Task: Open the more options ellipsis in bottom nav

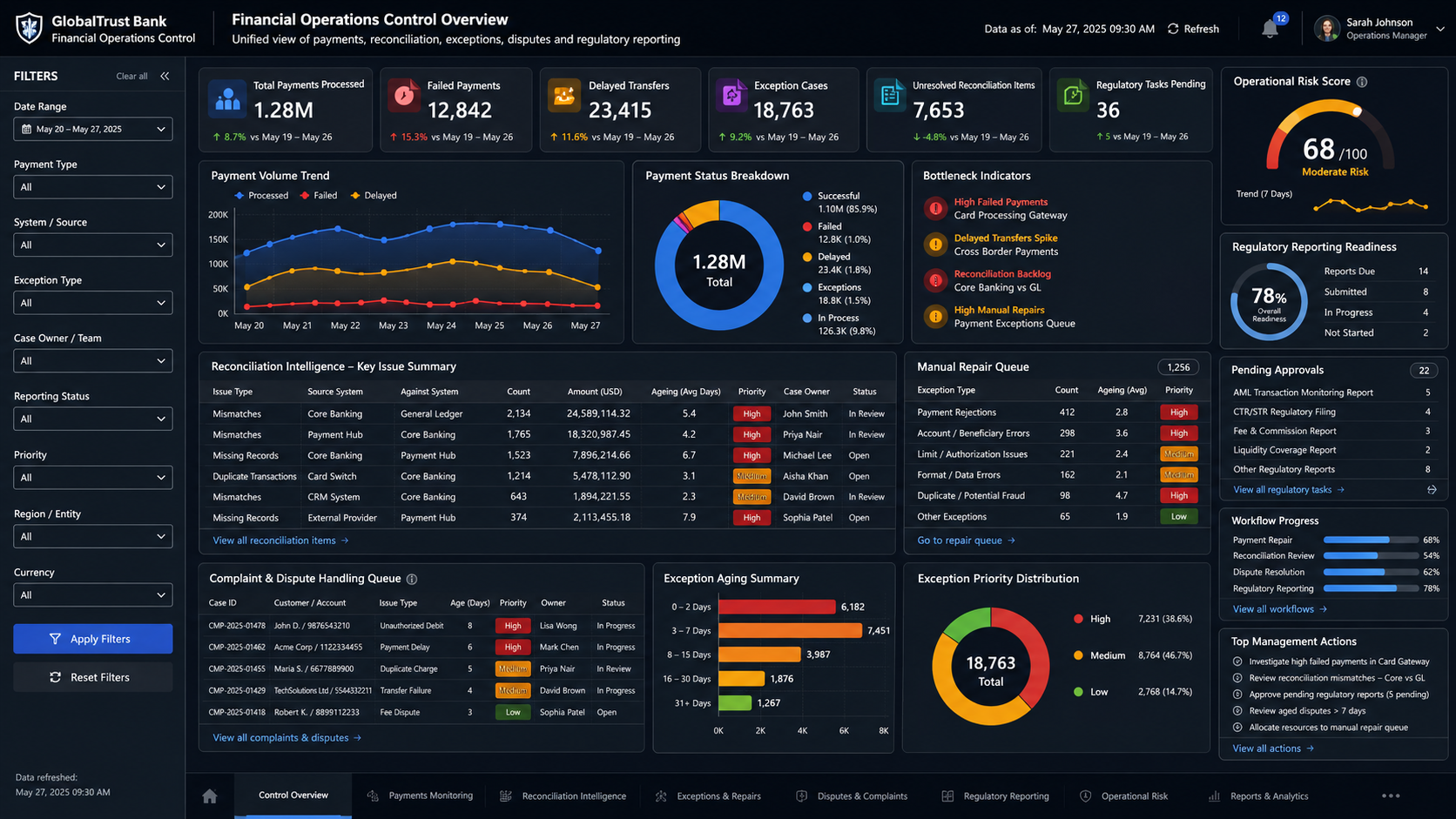Action: (x=1391, y=796)
